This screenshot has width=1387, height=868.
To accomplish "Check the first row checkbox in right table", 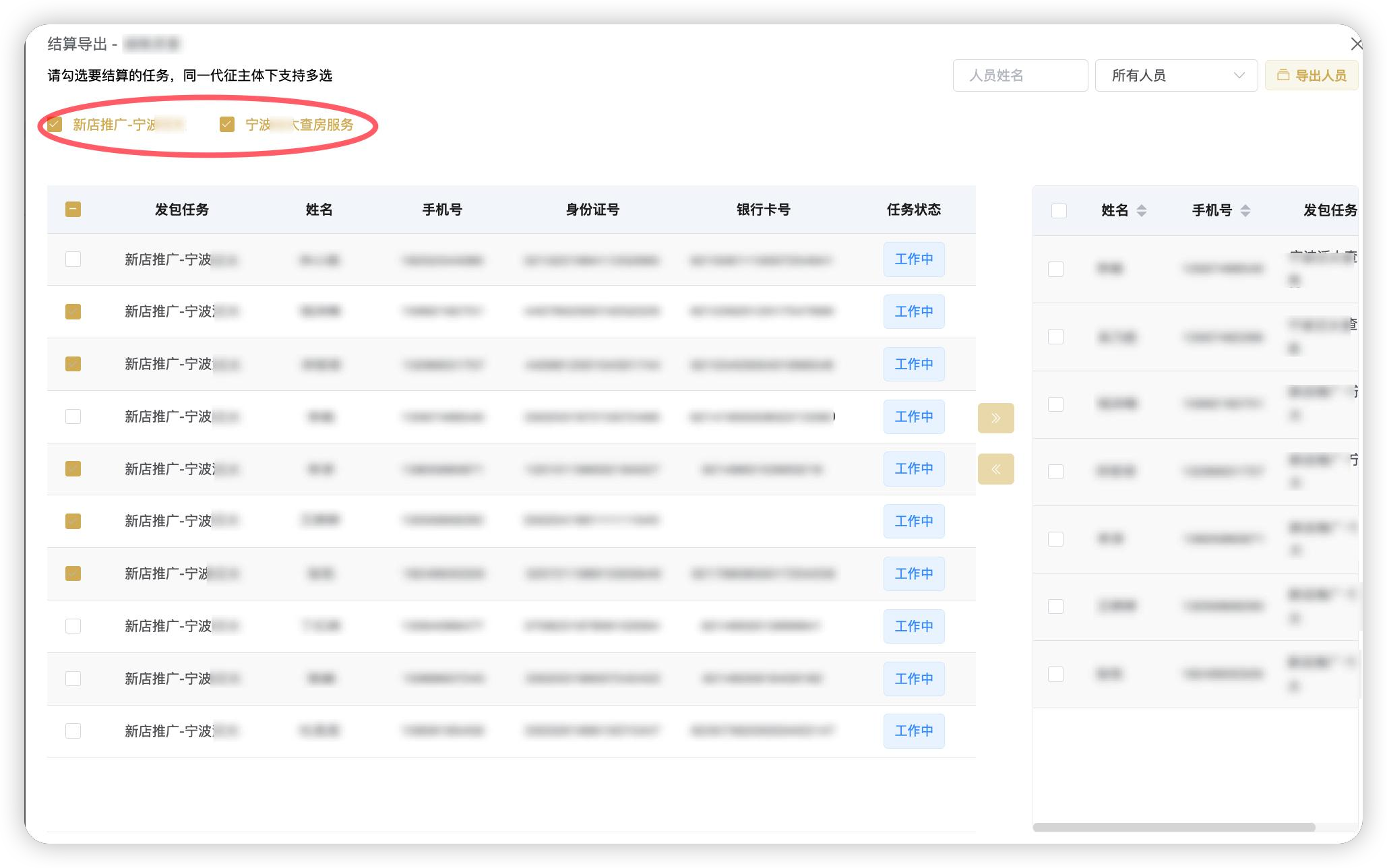I will (1055, 269).
